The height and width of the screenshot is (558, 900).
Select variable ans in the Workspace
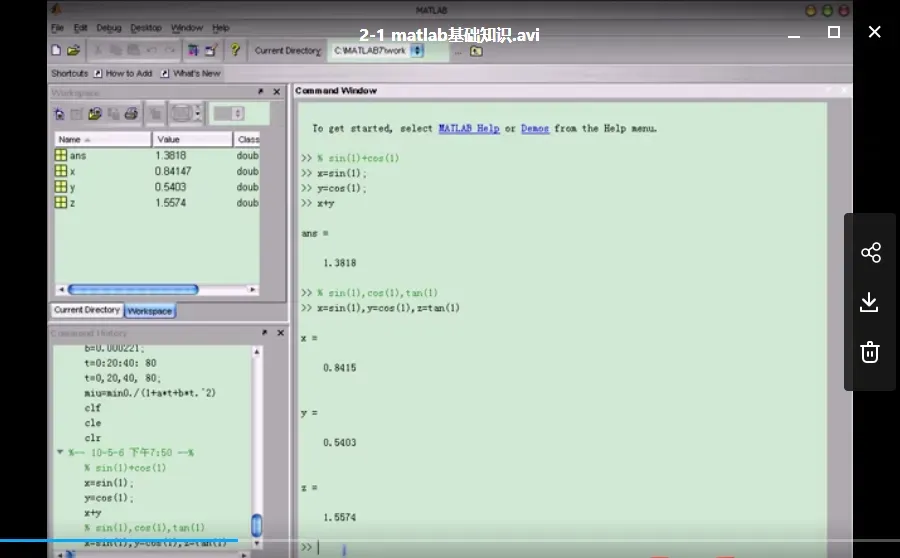click(x=157, y=156)
